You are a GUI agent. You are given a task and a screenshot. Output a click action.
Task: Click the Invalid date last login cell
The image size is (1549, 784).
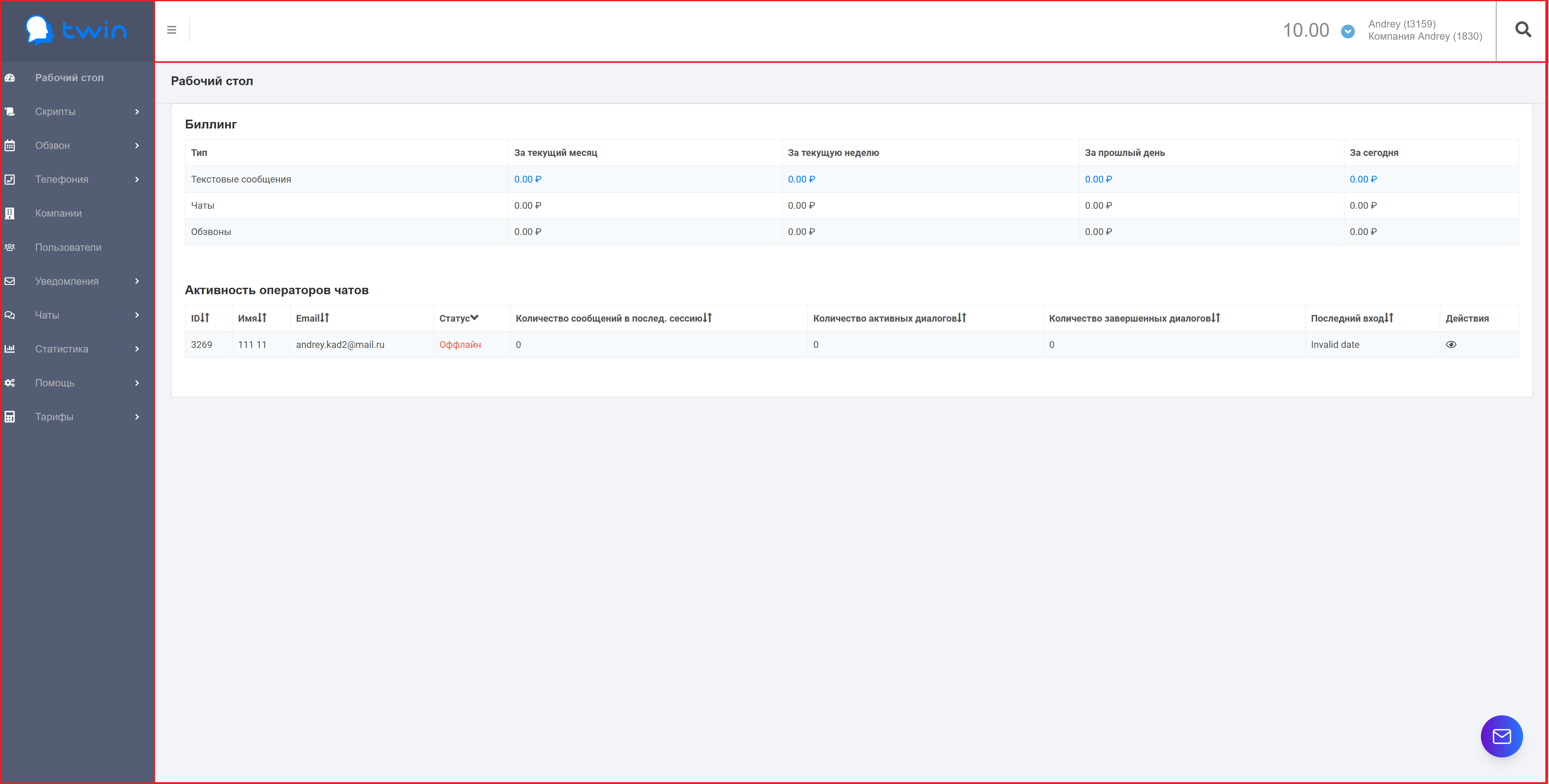(x=1335, y=345)
